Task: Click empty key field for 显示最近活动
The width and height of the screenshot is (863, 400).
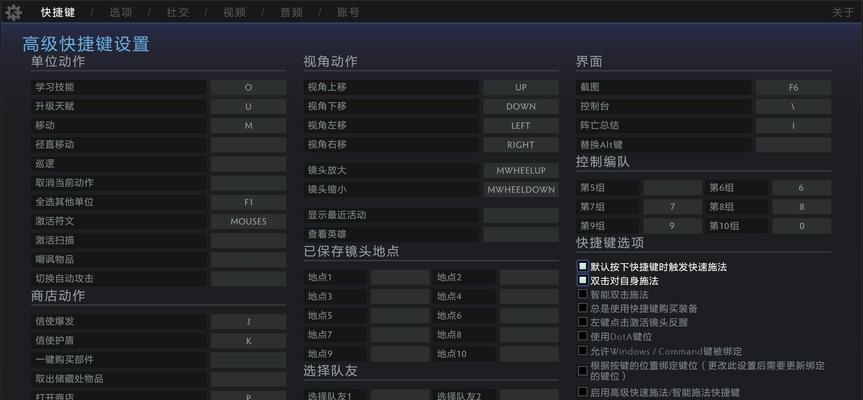Action: [x=521, y=215]
